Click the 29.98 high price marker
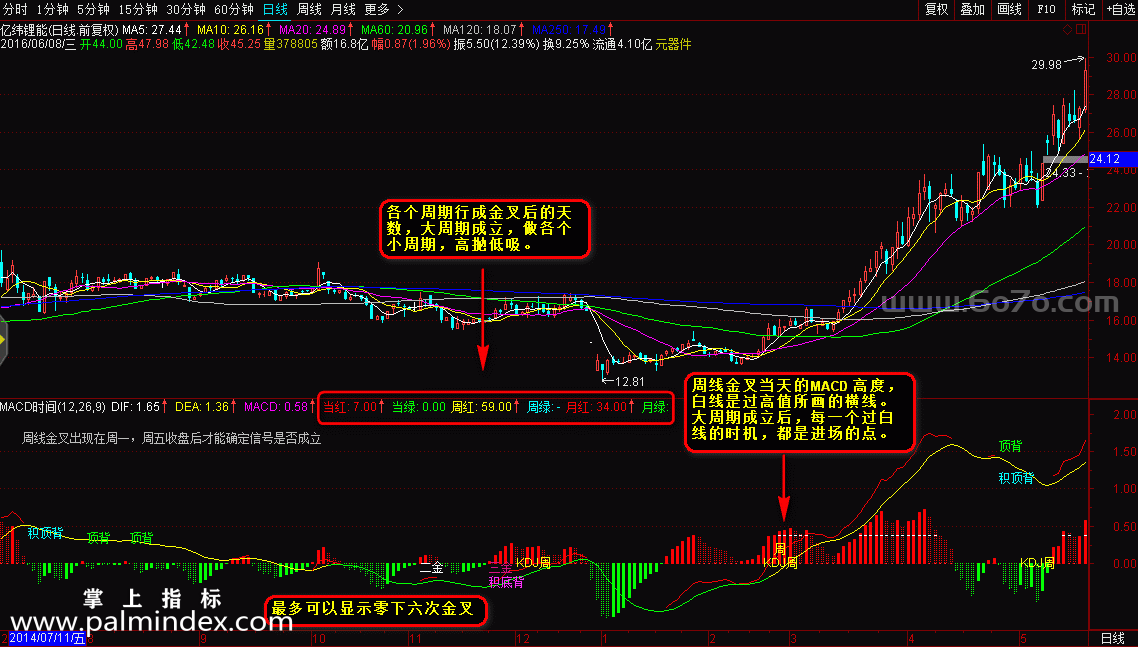Screen dimensions: 1138x647 [x=1046, y=65]
